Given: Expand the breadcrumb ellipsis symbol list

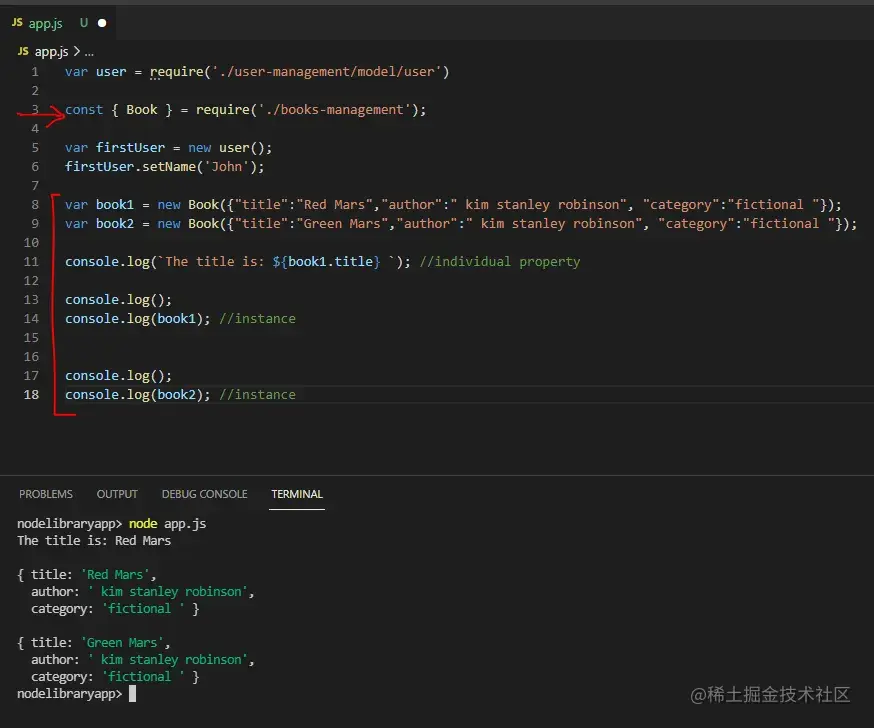Looking at the screenshot, I should coord(89,51).
